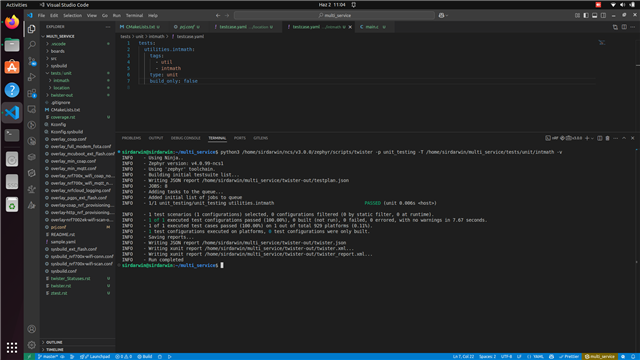This screenshot has height=360, width=640.
Task: Click errors and warnings count in status bar
Action: [x=124, y=357]
